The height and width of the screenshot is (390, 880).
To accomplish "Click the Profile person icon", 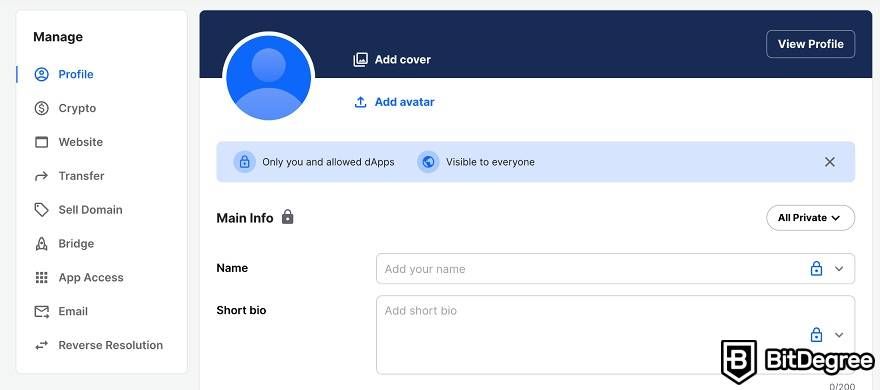I will tap(42, 74).
